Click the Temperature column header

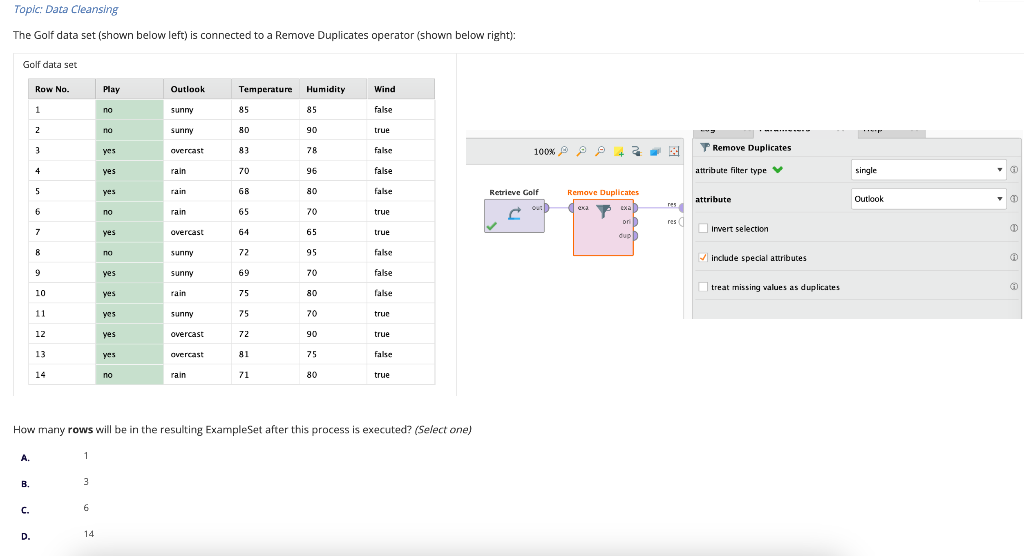click(x=265, y=89)
